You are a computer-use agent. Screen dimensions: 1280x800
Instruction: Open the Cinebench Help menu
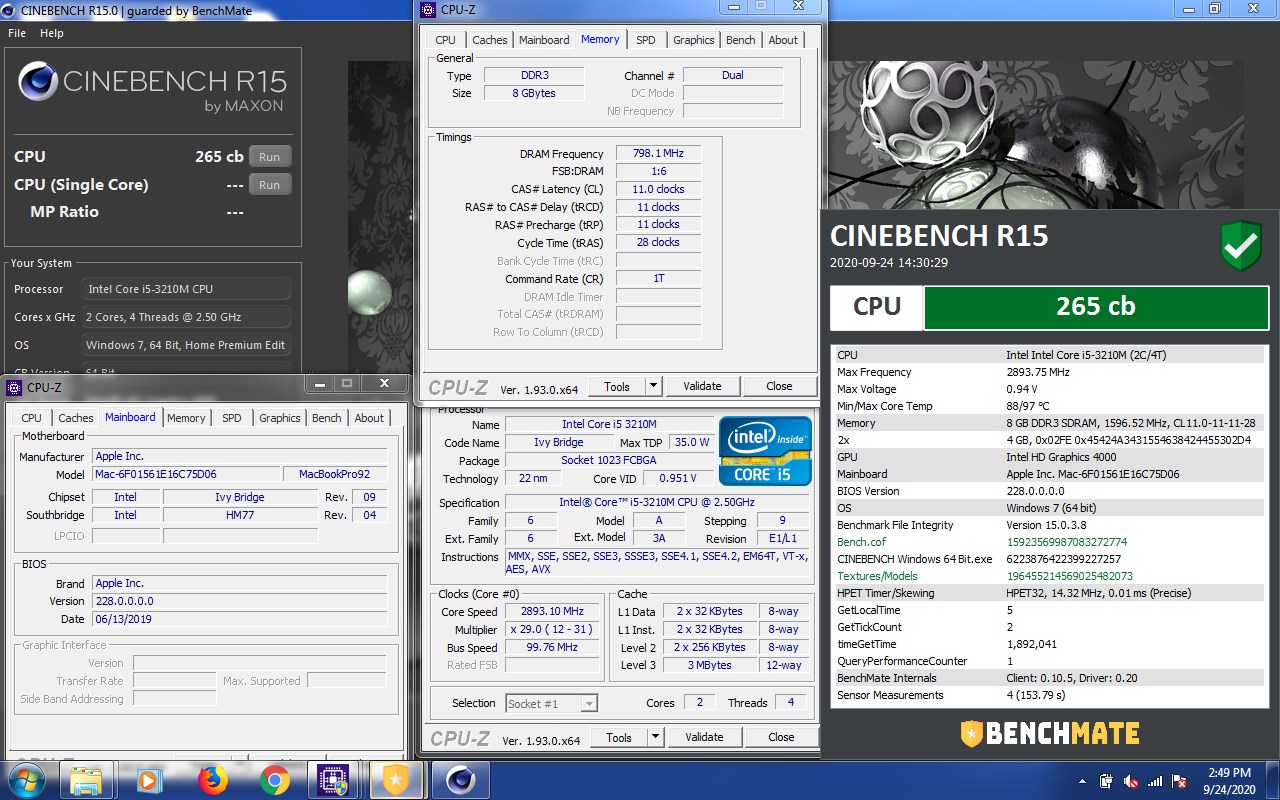pos(52,33)
